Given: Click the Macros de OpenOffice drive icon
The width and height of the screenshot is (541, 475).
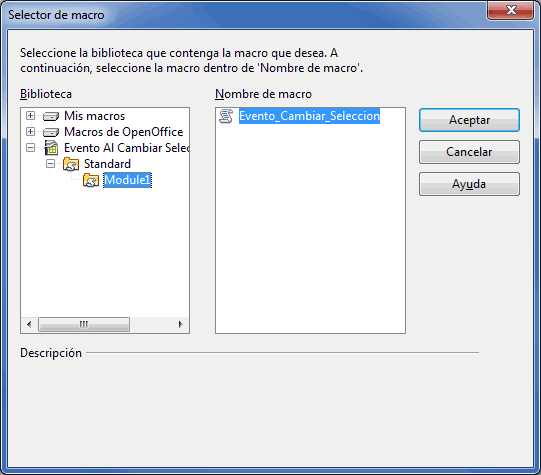Looking at the screenshot, I should [x=51, y=132].
